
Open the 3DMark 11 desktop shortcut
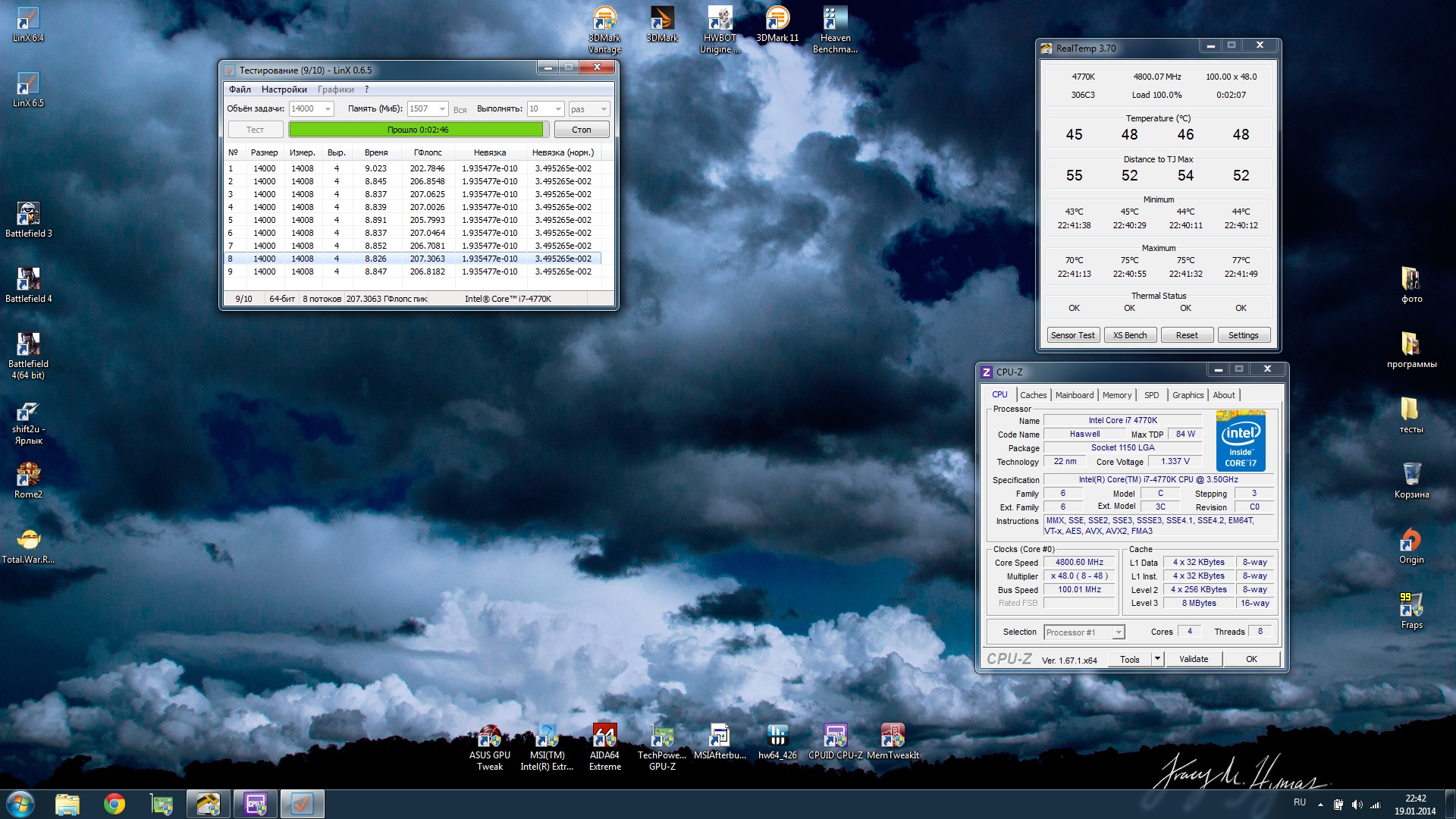777,20
